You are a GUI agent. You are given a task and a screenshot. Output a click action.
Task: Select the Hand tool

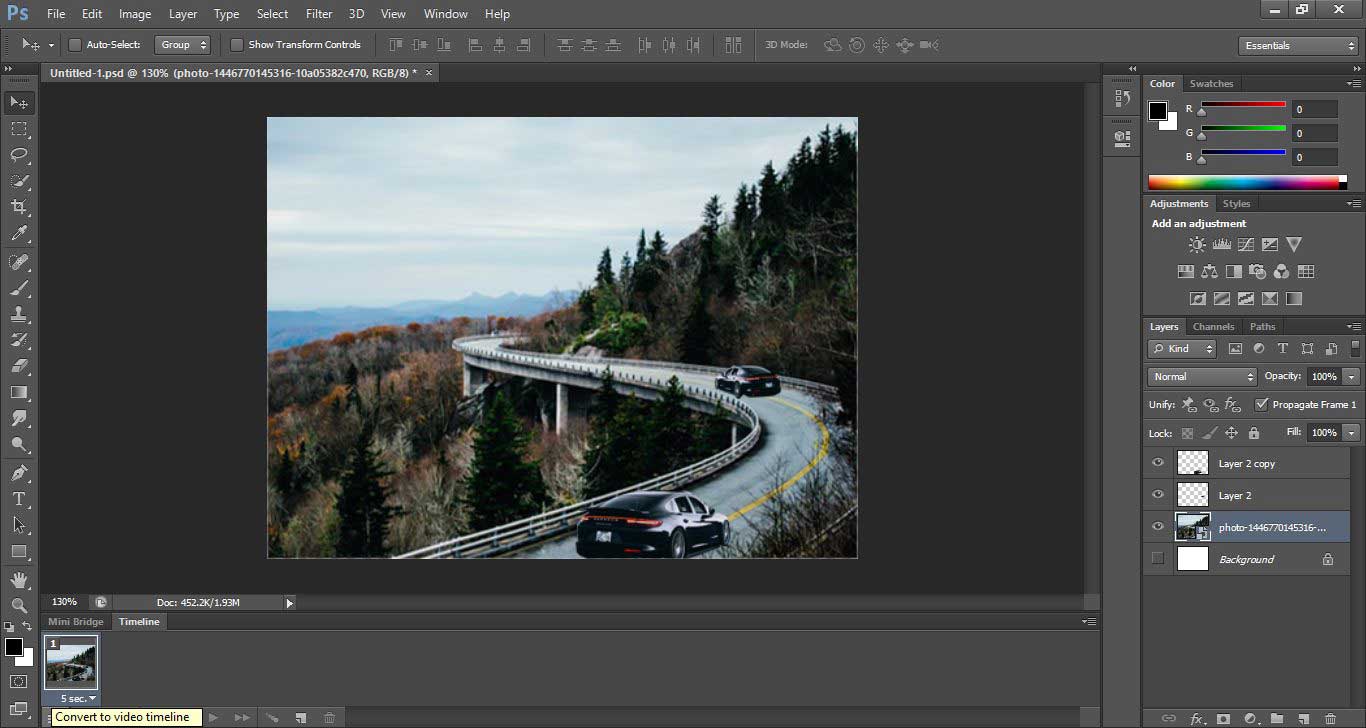[x=19, y=579]
